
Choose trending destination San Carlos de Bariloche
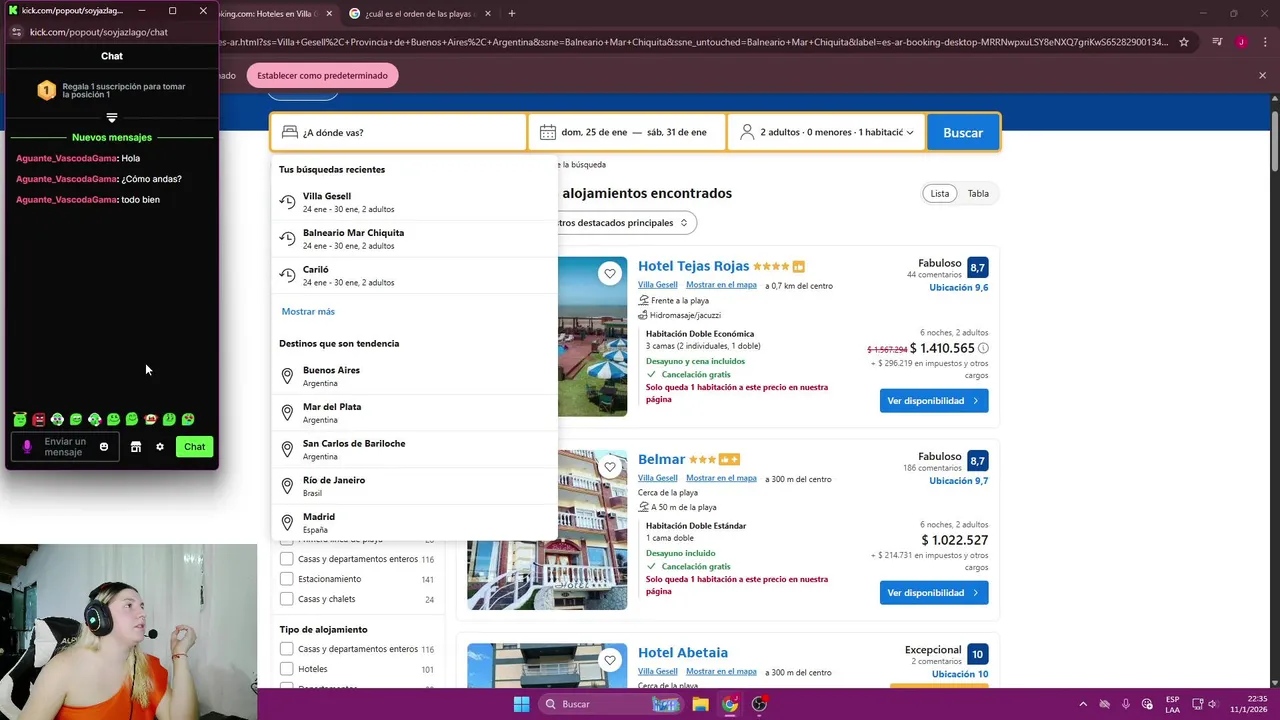point(414,449)
